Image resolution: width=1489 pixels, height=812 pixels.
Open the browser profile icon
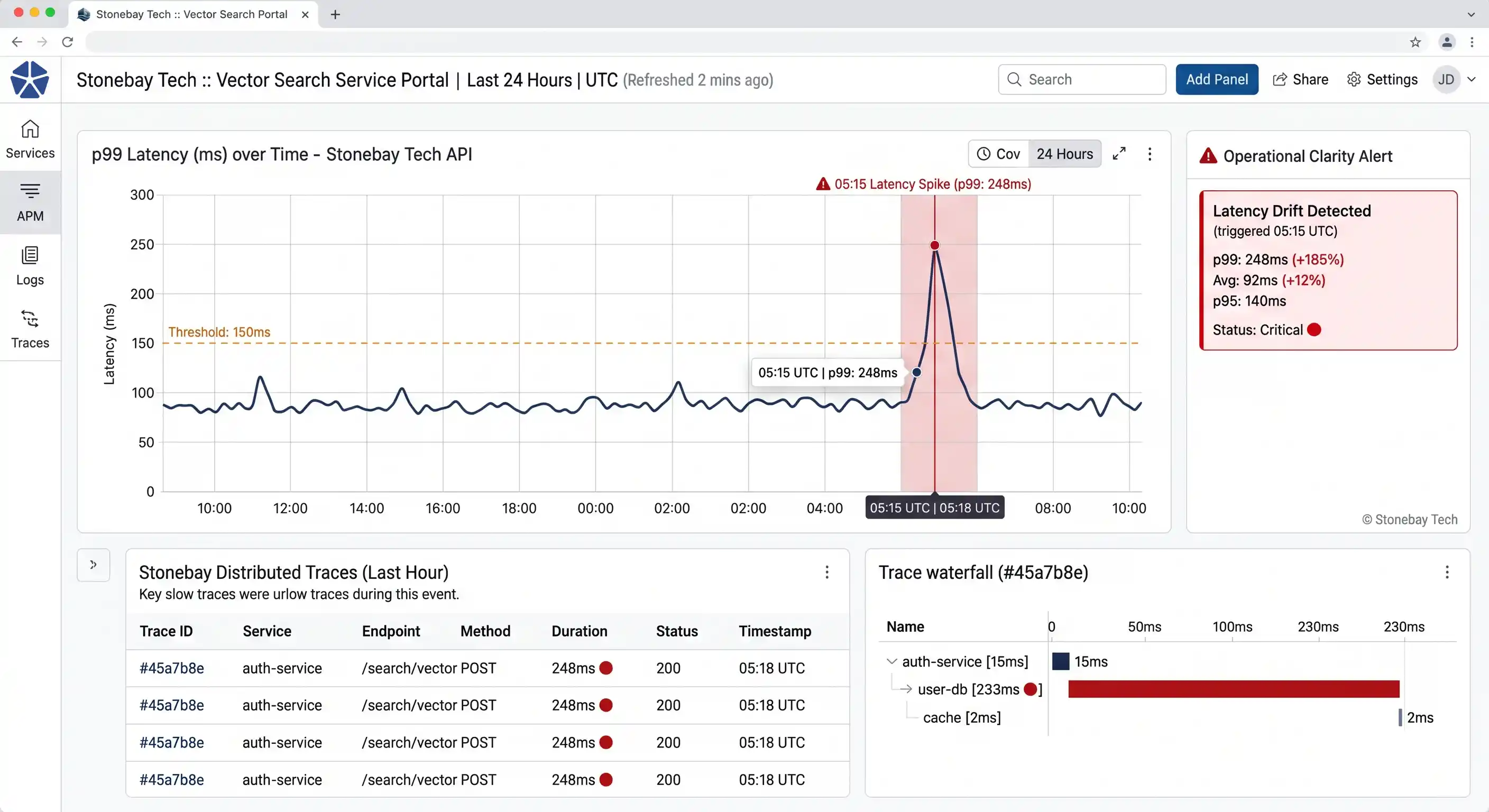click(x=1447, y=42)
